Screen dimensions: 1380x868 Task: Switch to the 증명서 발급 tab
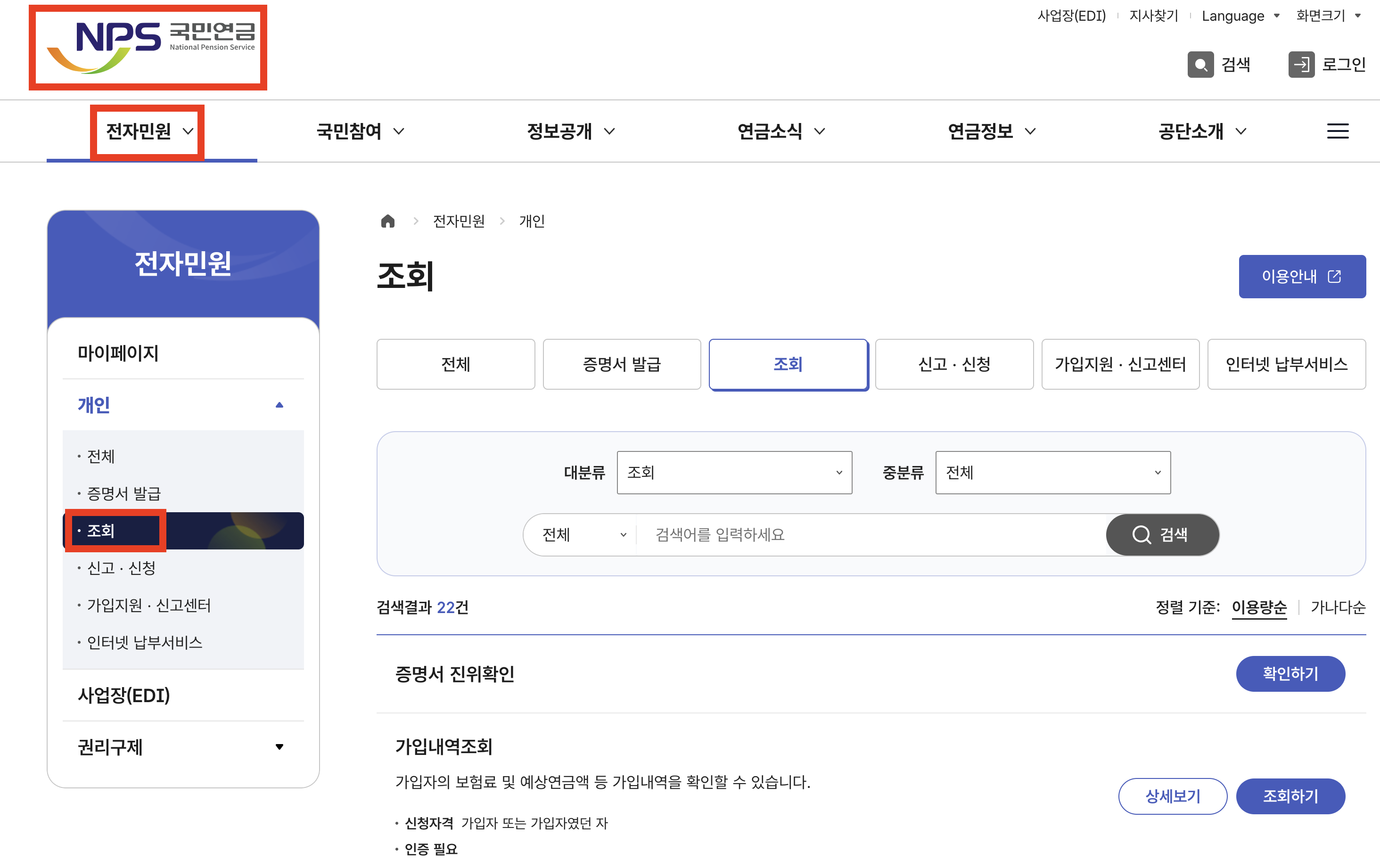point(621,364)
